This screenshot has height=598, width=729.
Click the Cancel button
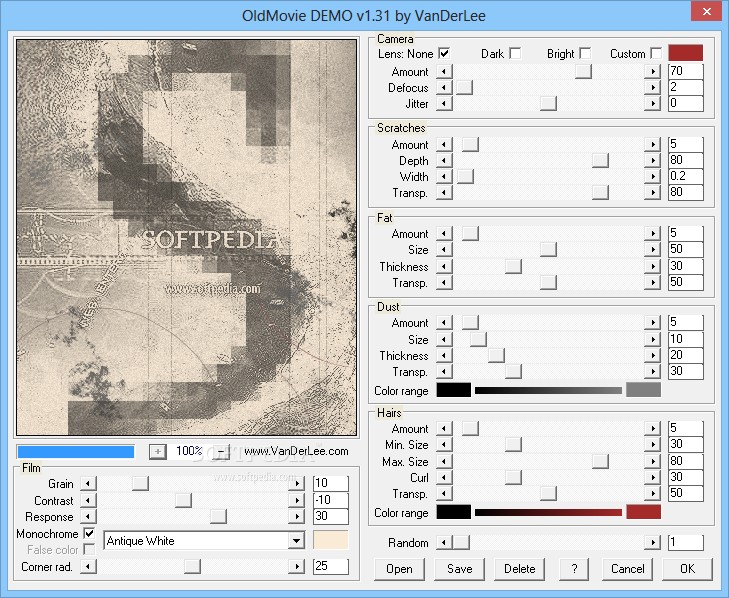coord(628,569)
